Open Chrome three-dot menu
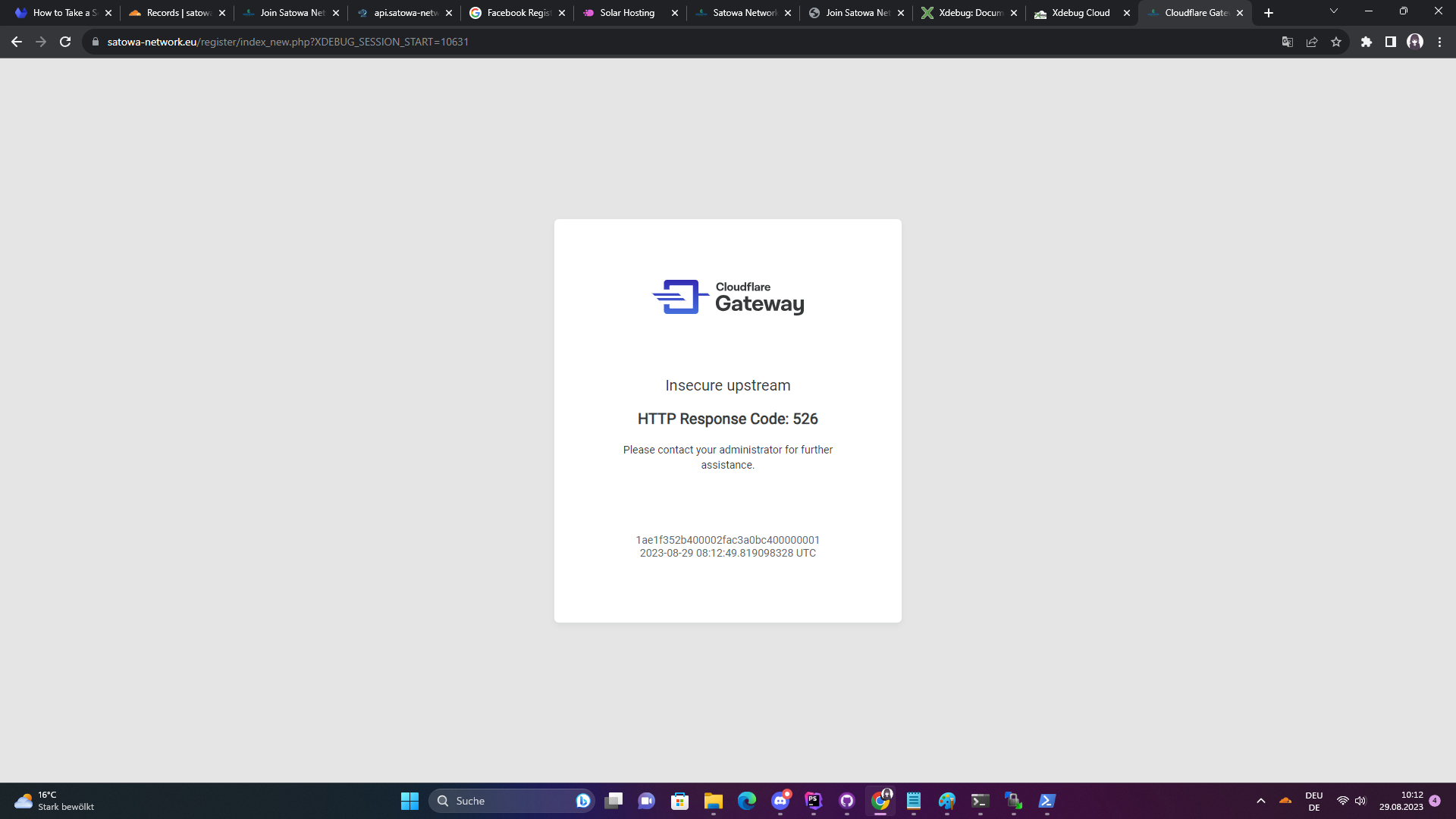1456x819 pixels. click(1439, 42)
